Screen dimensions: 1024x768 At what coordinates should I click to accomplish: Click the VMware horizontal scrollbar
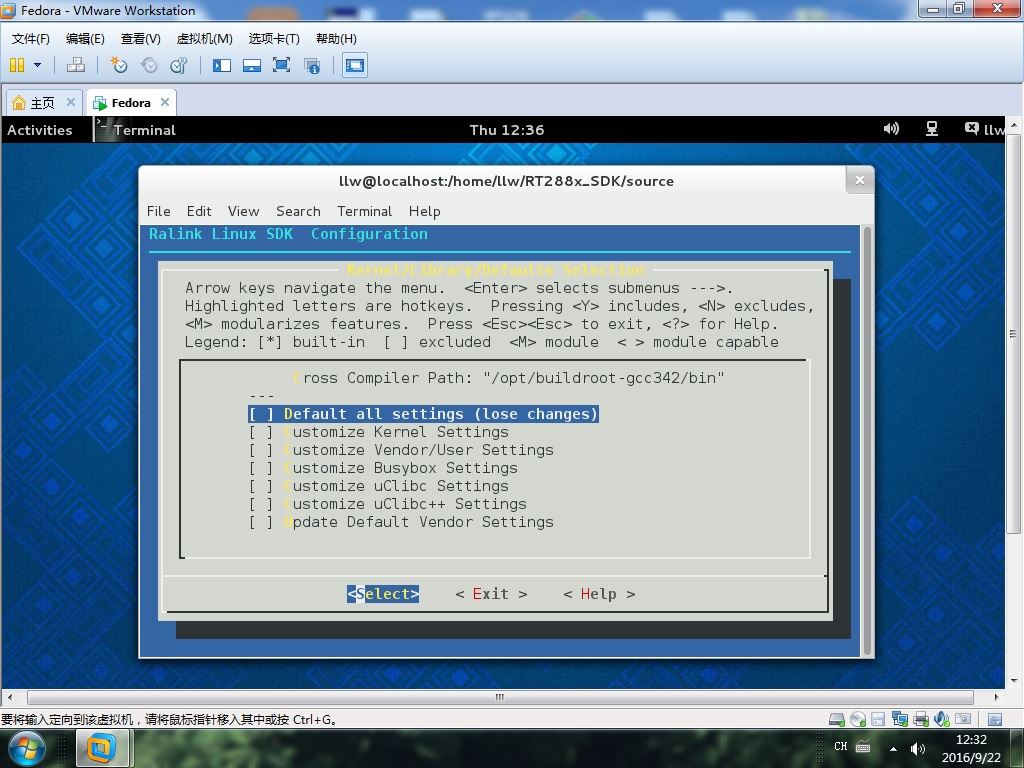tap(500, 697)
